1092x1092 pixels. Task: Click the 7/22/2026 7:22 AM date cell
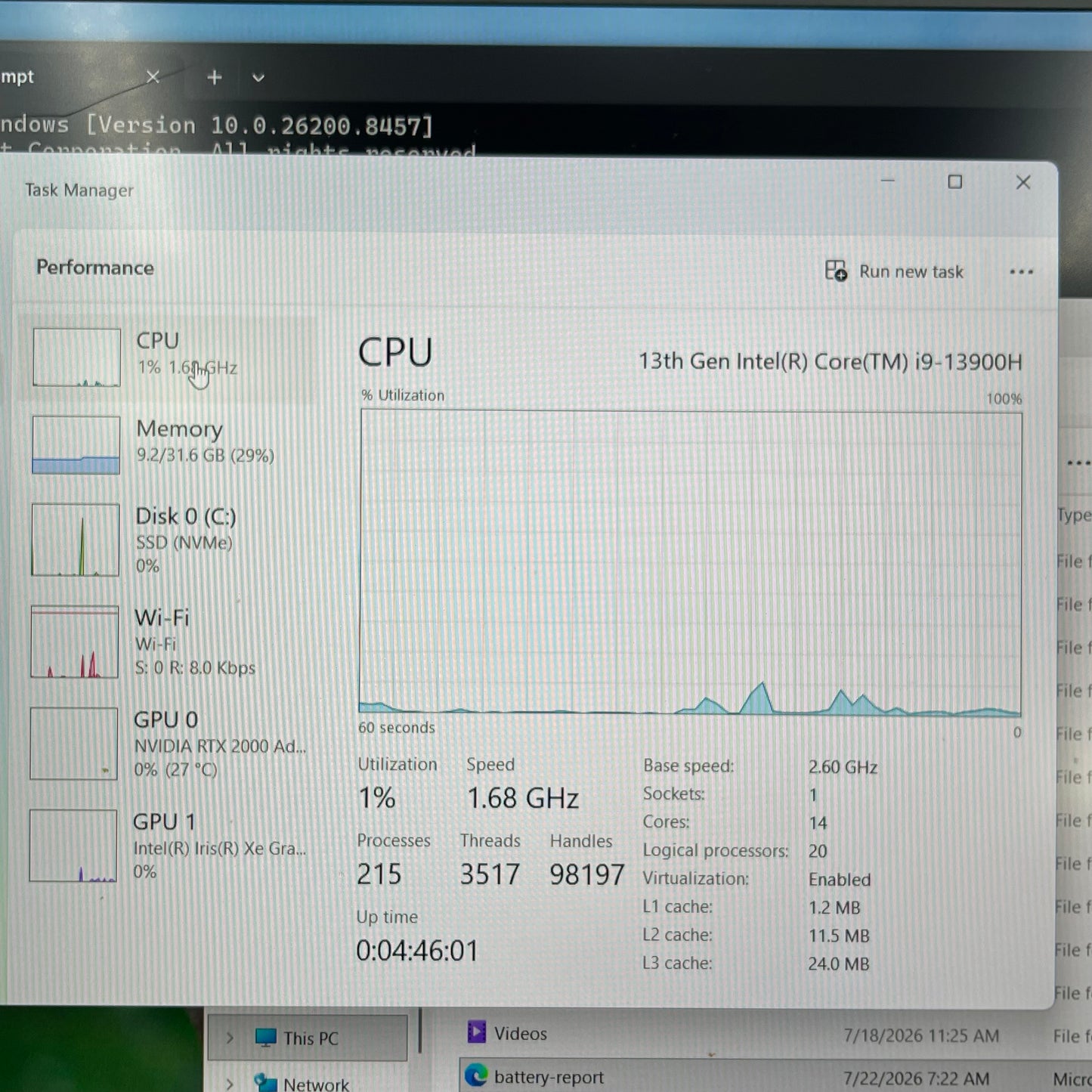pos(916,1078)
